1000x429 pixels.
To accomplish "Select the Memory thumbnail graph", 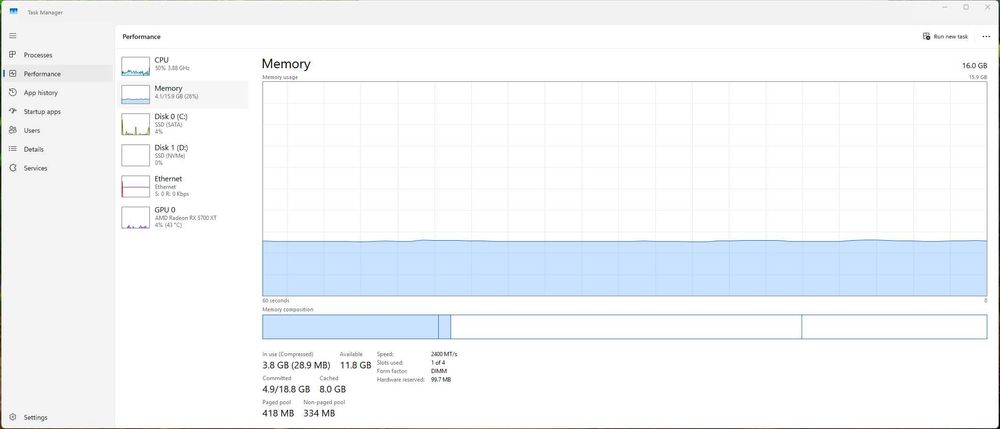I will coord(135,94).
